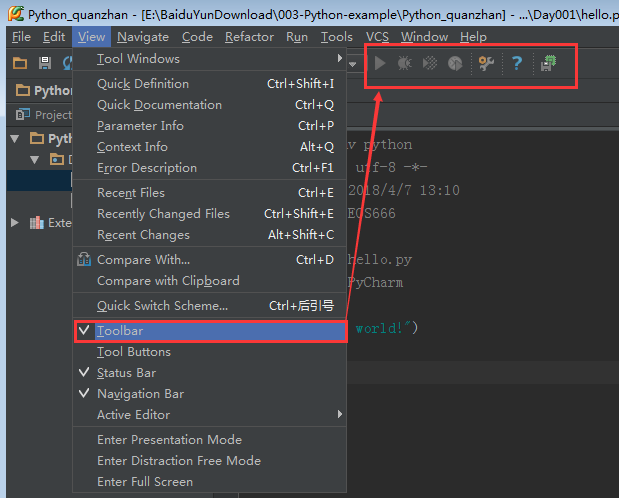Open the Run menu
The image size is (619, 498).
click(297, 37)
